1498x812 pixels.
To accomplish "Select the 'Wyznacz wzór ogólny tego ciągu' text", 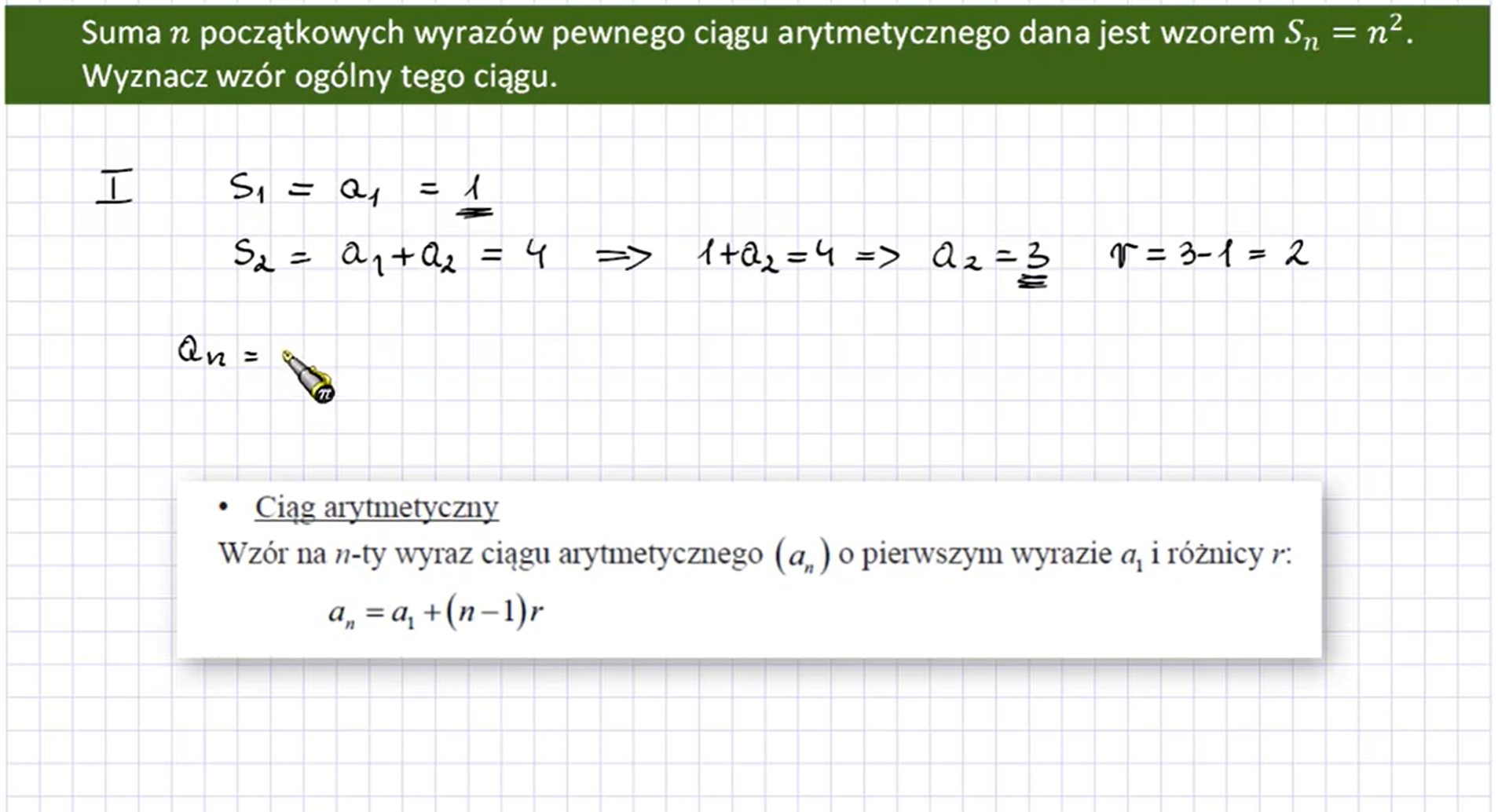I will (319, 77).
